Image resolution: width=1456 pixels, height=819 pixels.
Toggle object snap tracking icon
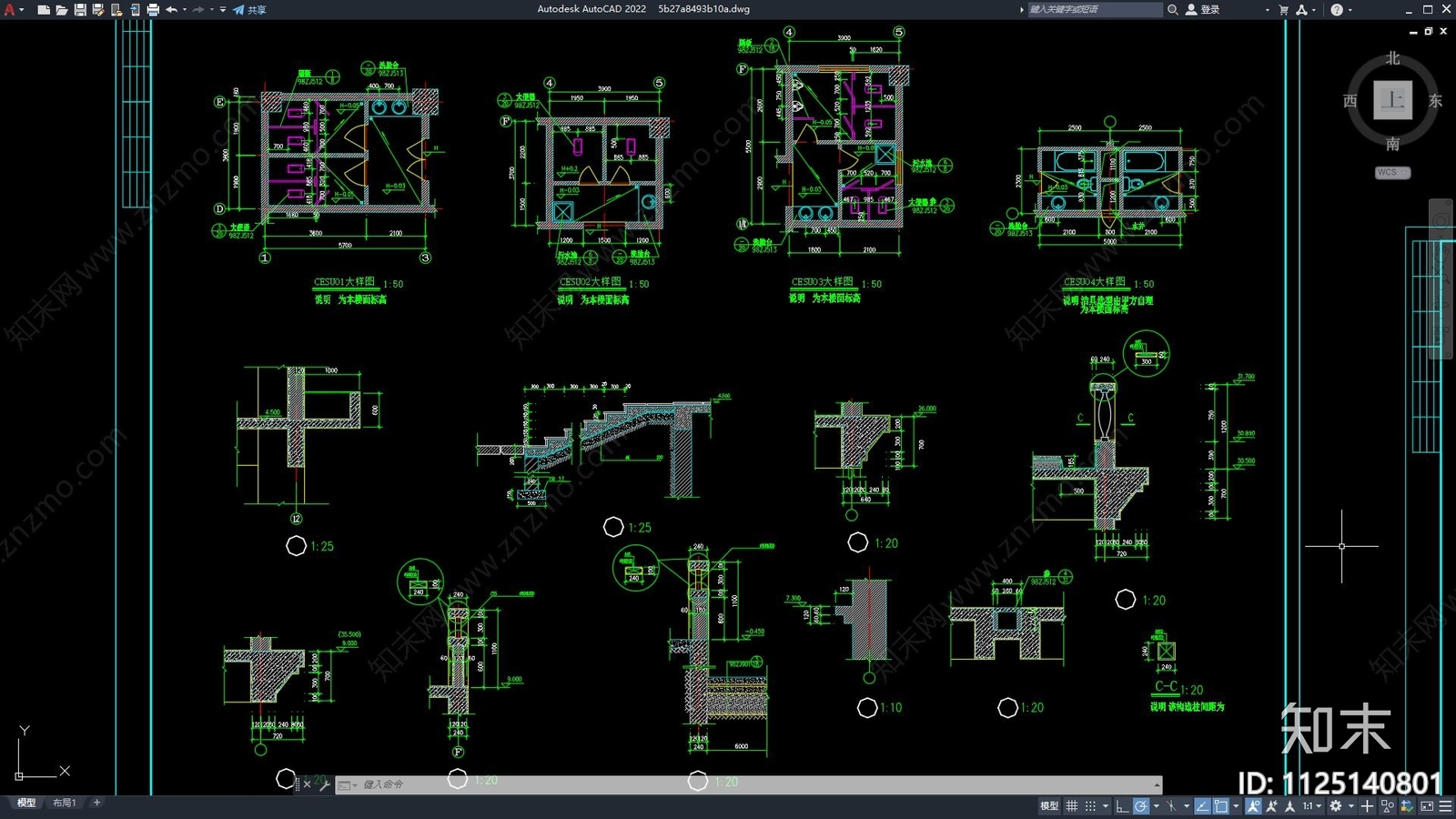click(x=1202, y=806)
